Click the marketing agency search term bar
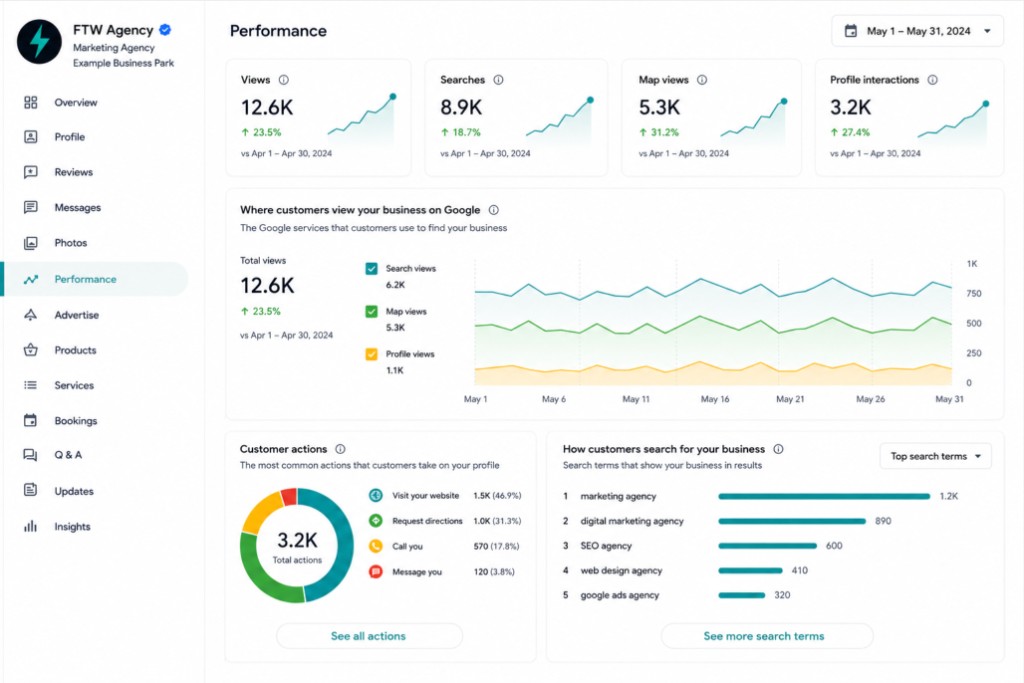This screenshot has width=1024, height=683. pos(824,496)
